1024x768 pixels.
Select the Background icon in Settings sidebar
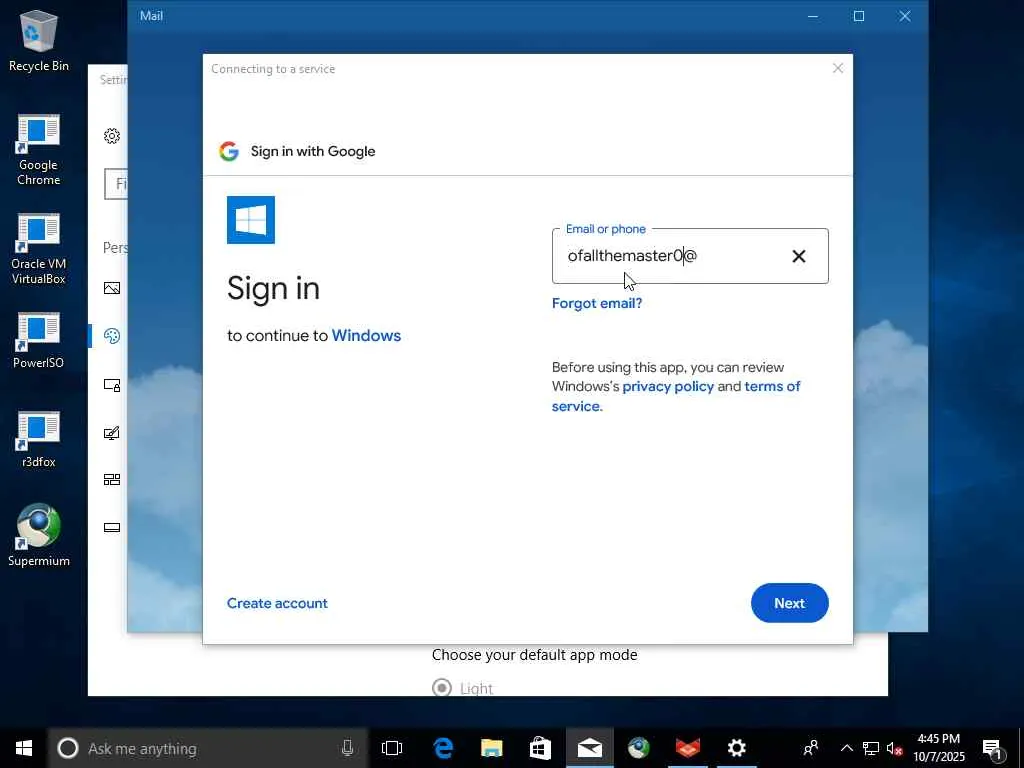(112, 288)
